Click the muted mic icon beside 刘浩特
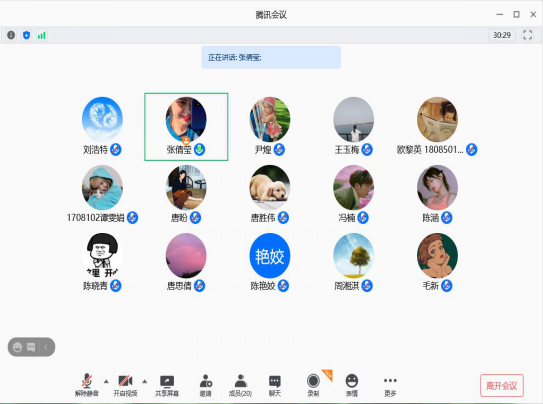543x404 pixels. [x=116, y=150]
